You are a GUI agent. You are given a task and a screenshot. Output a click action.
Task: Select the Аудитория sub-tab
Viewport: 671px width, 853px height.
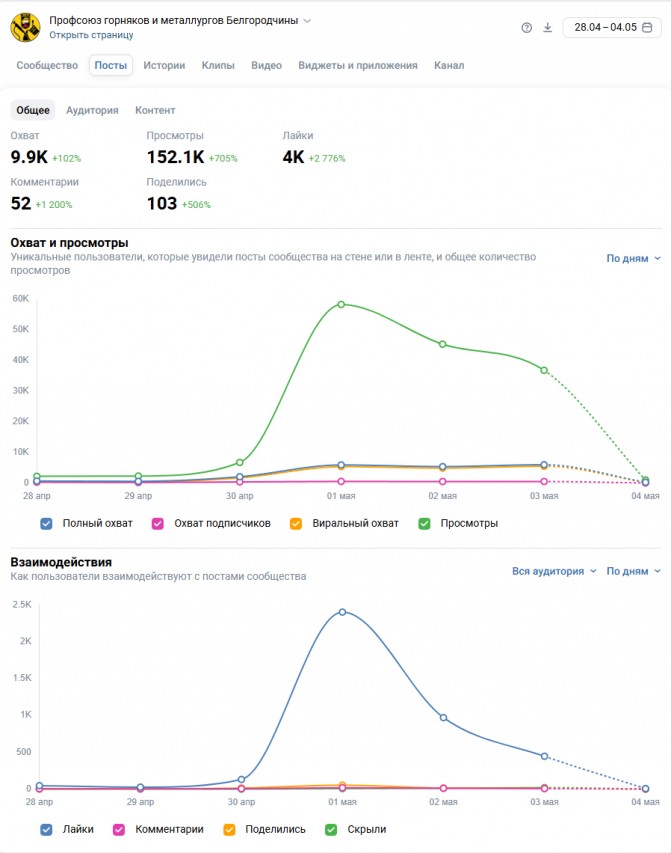[x=92, y=110]
